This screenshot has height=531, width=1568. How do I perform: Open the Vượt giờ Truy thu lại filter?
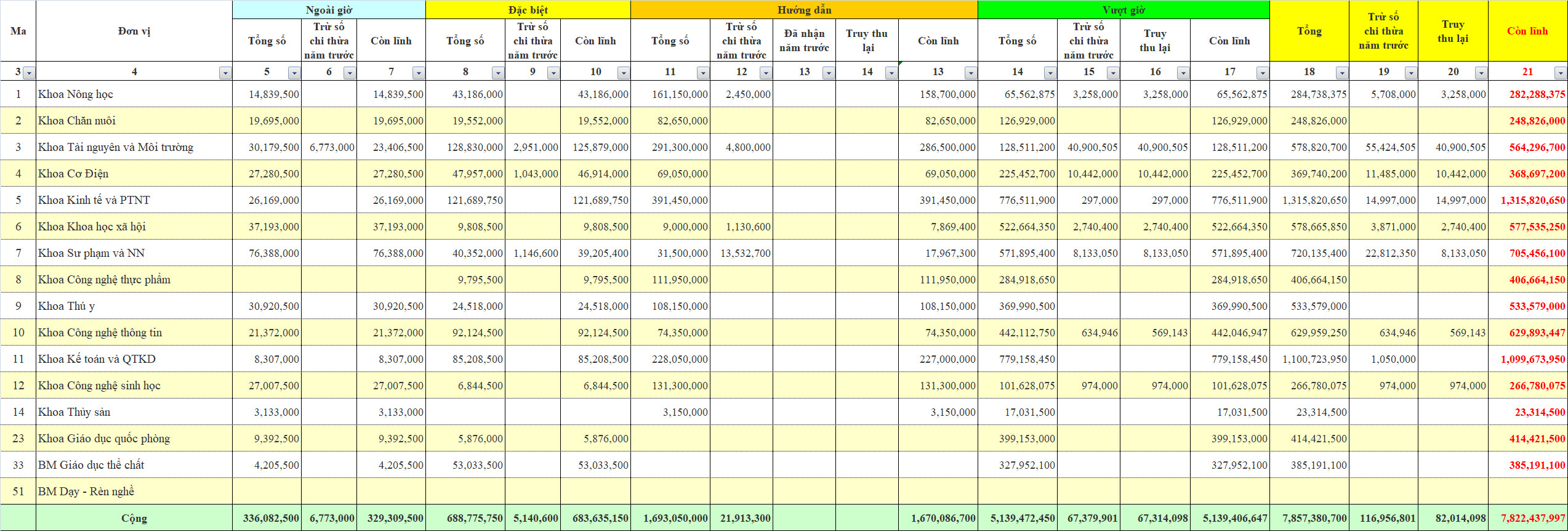click(x=1183, y=73)
